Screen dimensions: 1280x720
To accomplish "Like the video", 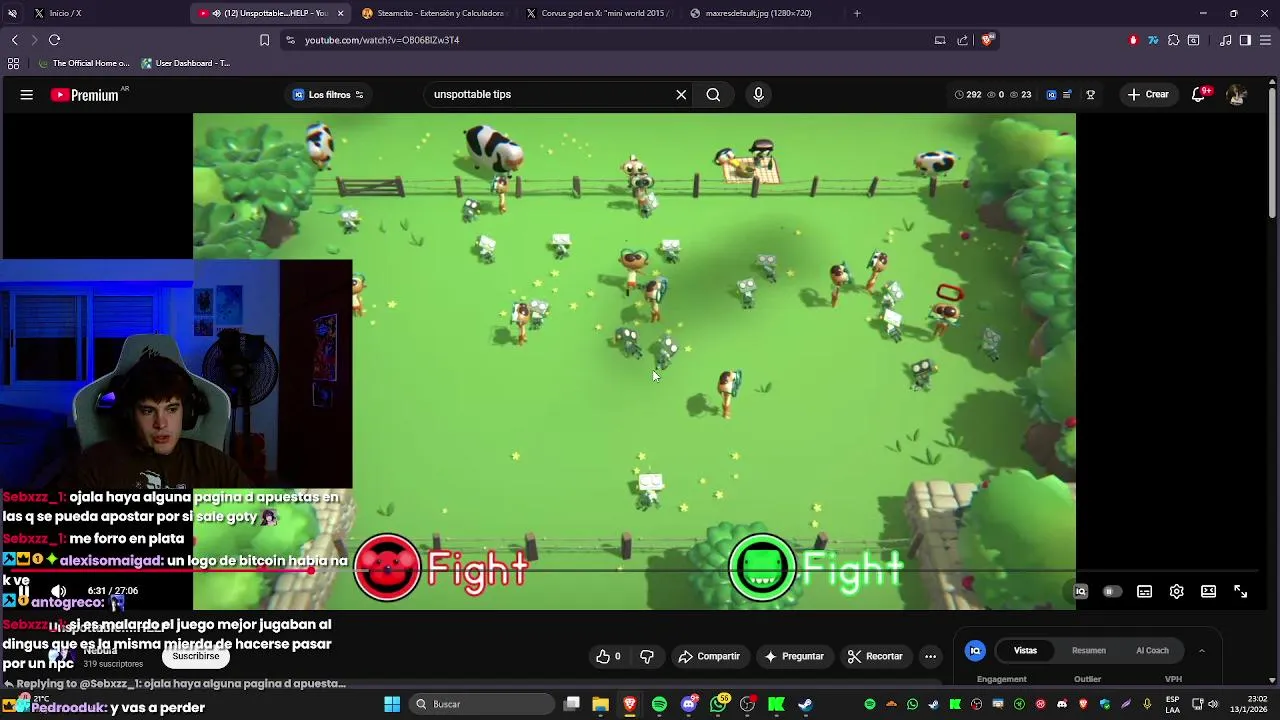I will pos(608,657).
